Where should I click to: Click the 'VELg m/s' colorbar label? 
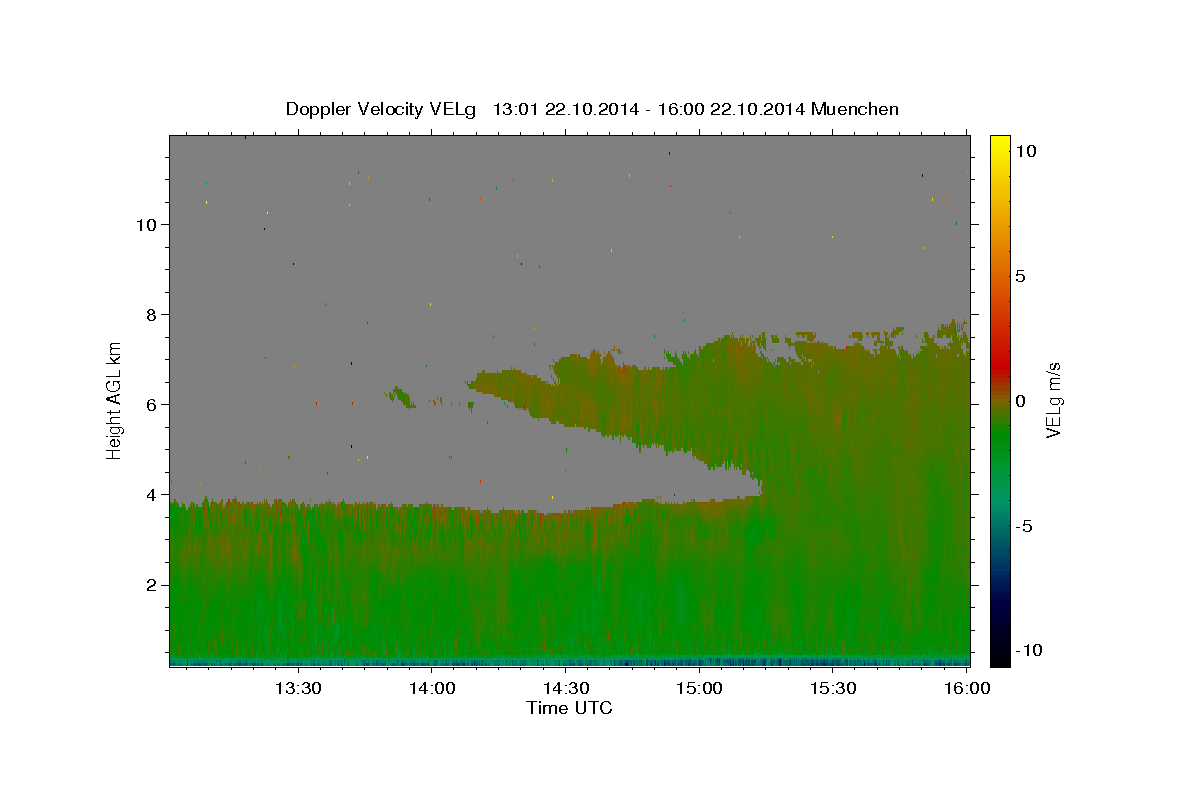[x=1053, y=401]
